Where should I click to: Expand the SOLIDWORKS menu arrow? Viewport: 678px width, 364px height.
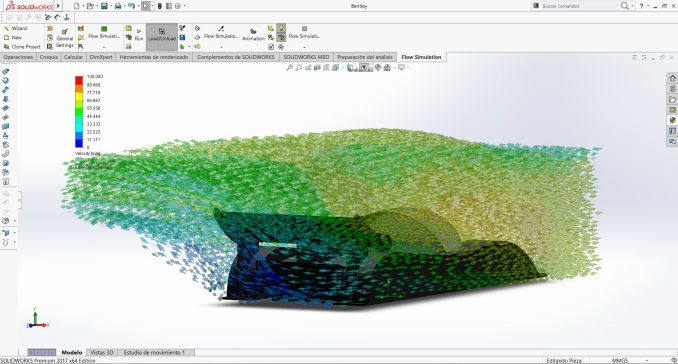click(58, 6)
